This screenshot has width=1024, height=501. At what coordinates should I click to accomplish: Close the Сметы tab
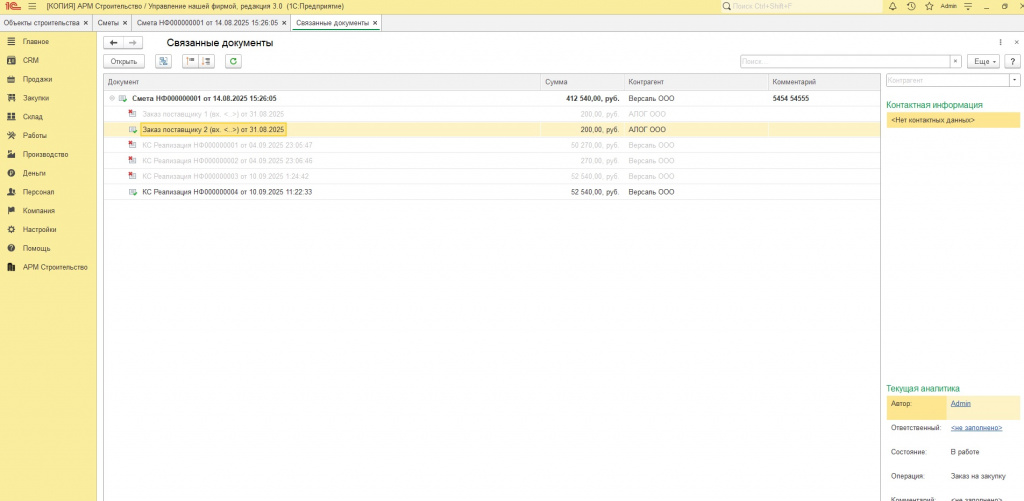click(x=125, y=23)
